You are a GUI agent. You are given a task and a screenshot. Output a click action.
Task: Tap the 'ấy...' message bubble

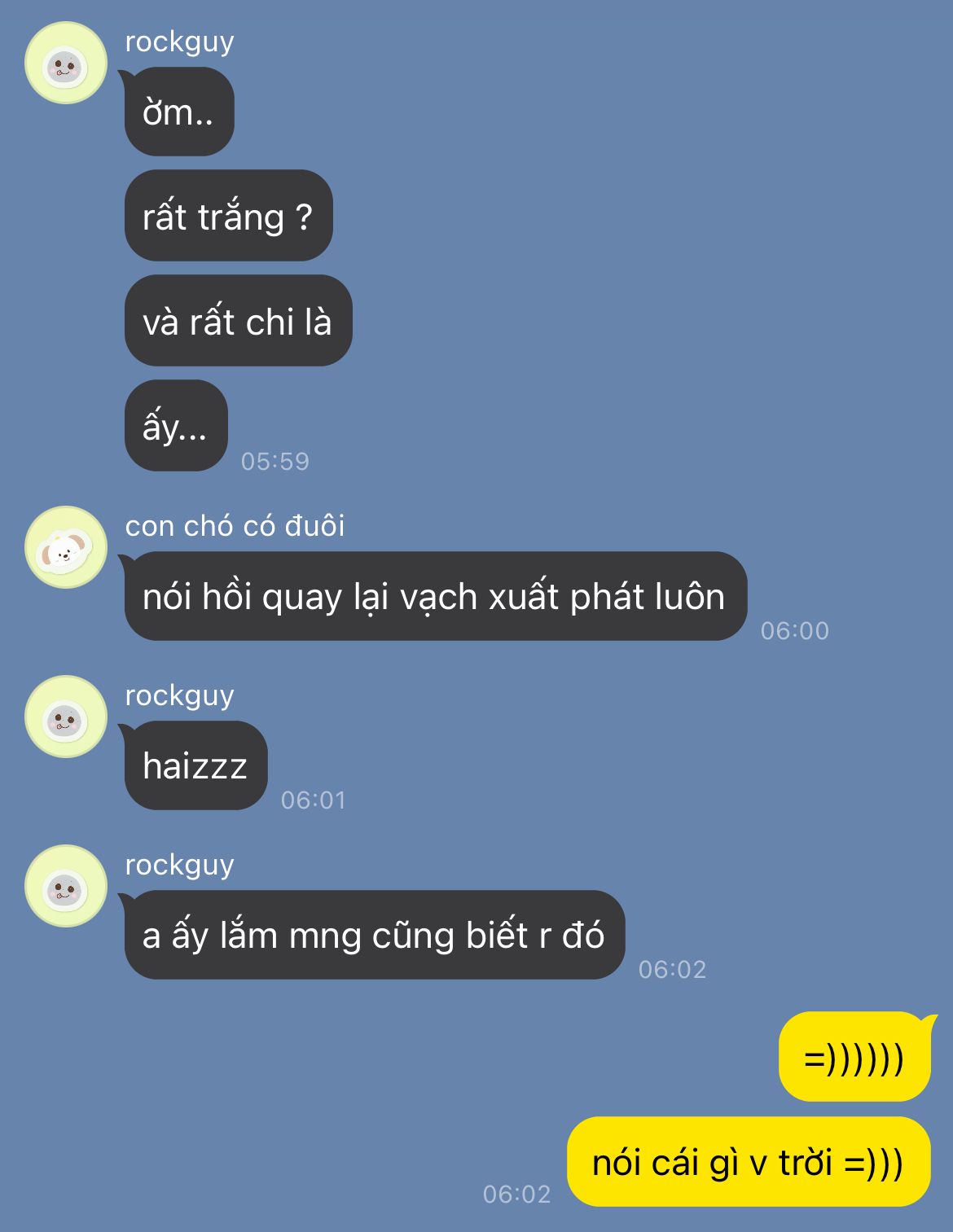click(x=176, y=426)
